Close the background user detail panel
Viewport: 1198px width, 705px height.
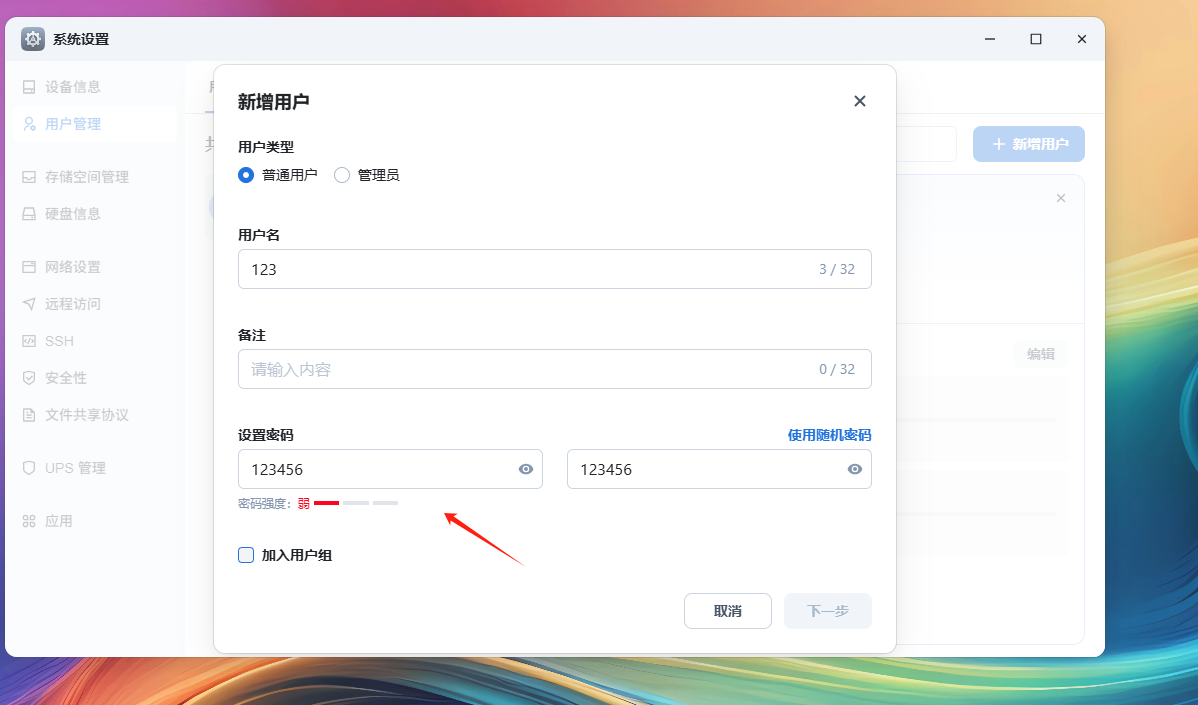1060,199
